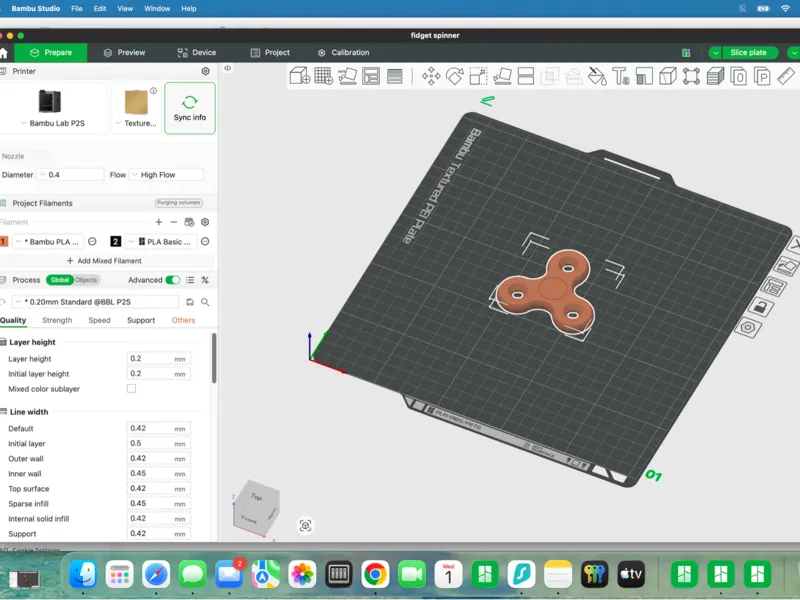Open Purging volumes
The height and width of the screenshot is (600, 800).
tap(179, 203)
